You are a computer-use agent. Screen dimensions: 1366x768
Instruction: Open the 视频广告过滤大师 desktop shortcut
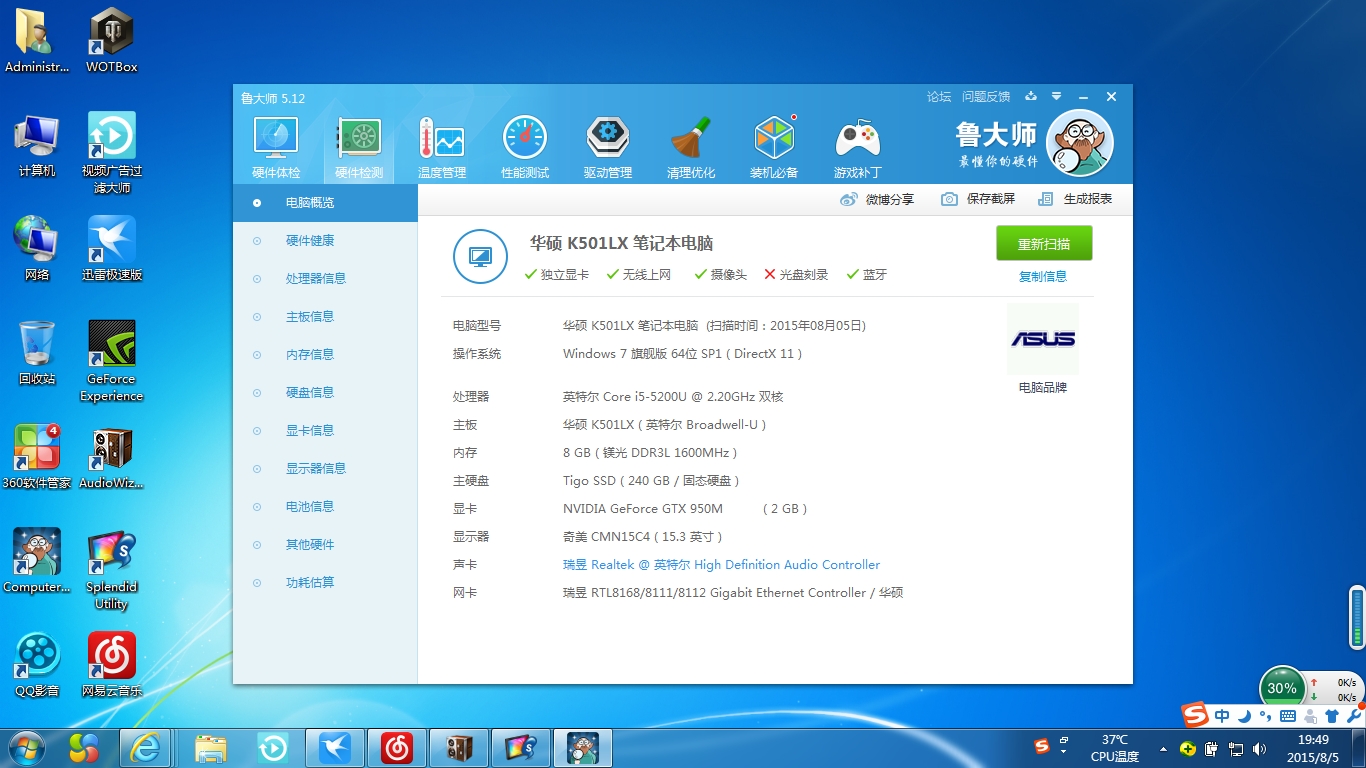click(x=112, y=153)
